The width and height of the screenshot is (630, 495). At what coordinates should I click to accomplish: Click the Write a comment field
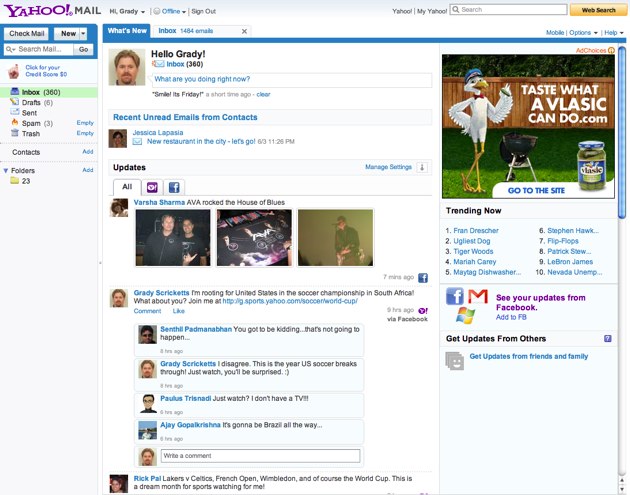point(259,456)
